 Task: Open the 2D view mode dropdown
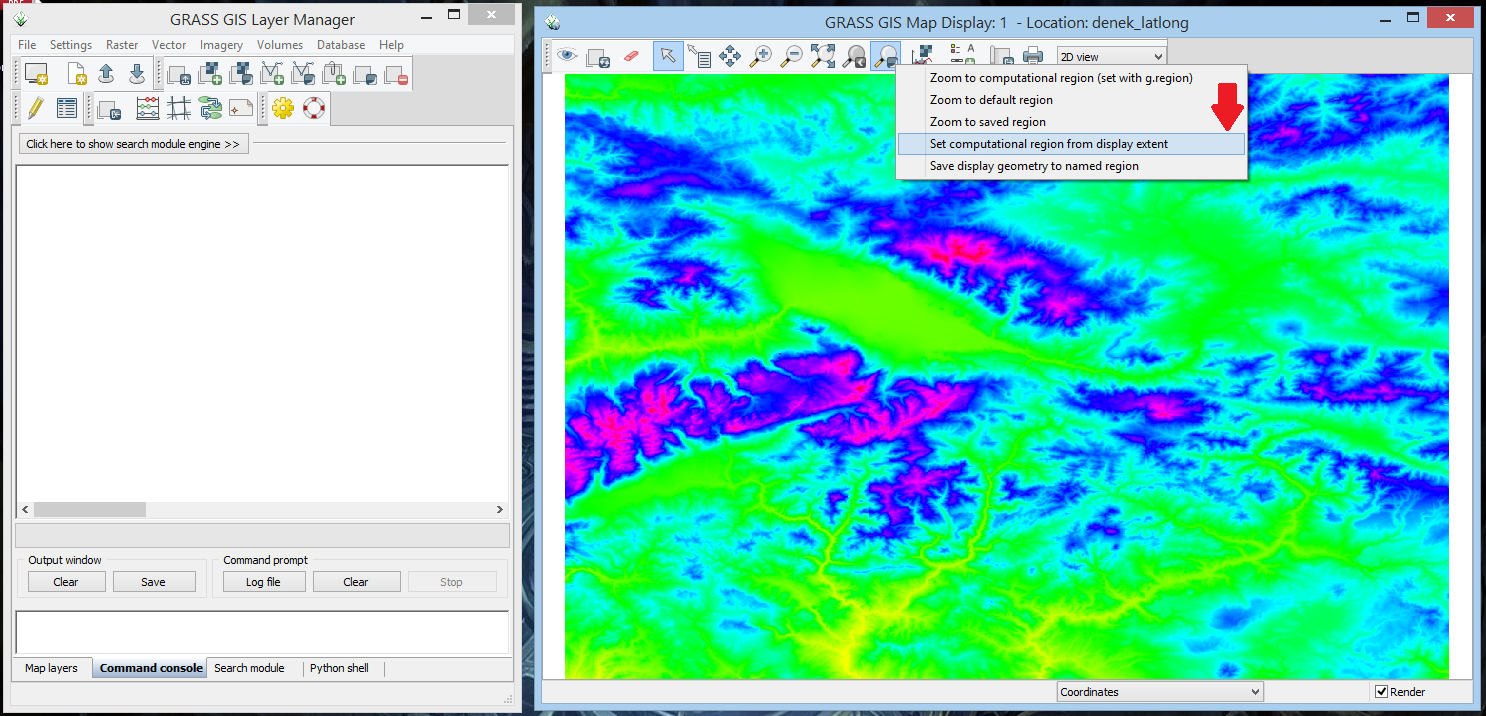click(x=1111, y=56)
